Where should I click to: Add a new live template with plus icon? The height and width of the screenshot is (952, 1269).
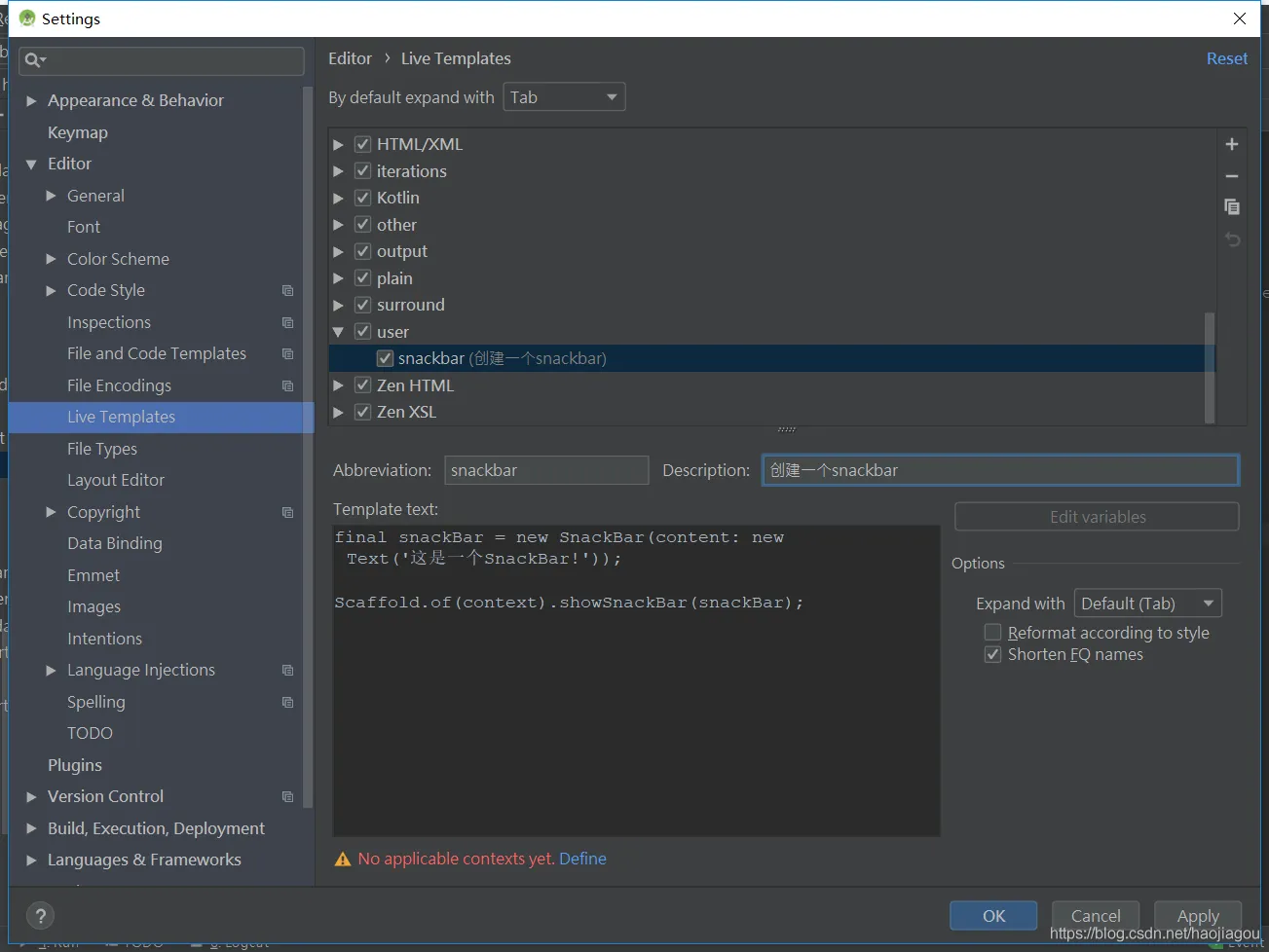coord(1231,144)
